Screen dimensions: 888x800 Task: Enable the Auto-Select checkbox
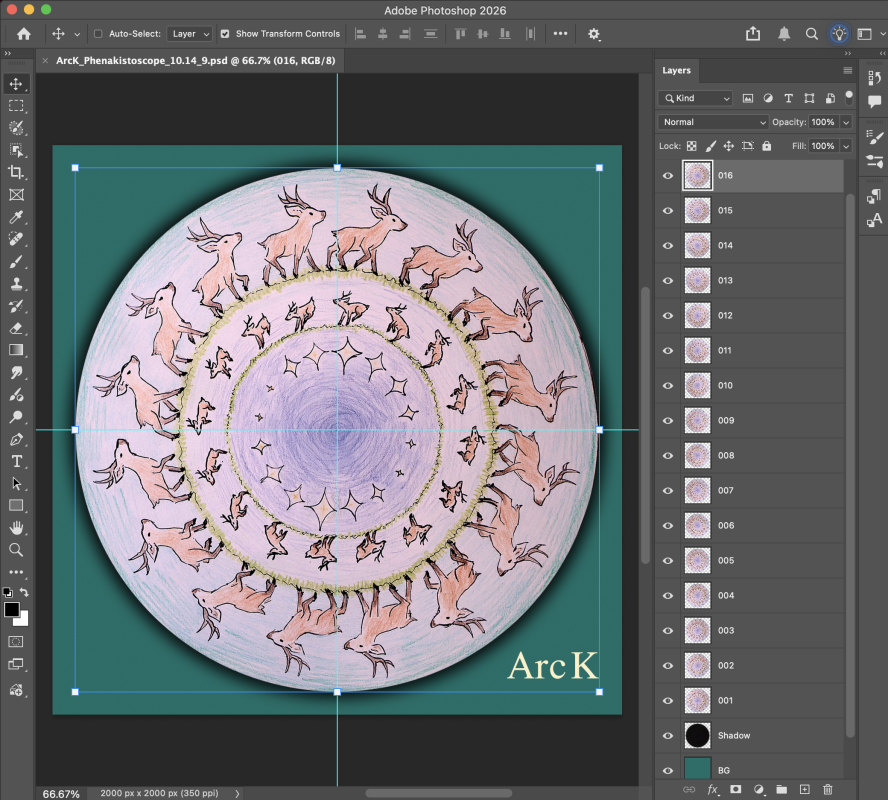point(98,34)
